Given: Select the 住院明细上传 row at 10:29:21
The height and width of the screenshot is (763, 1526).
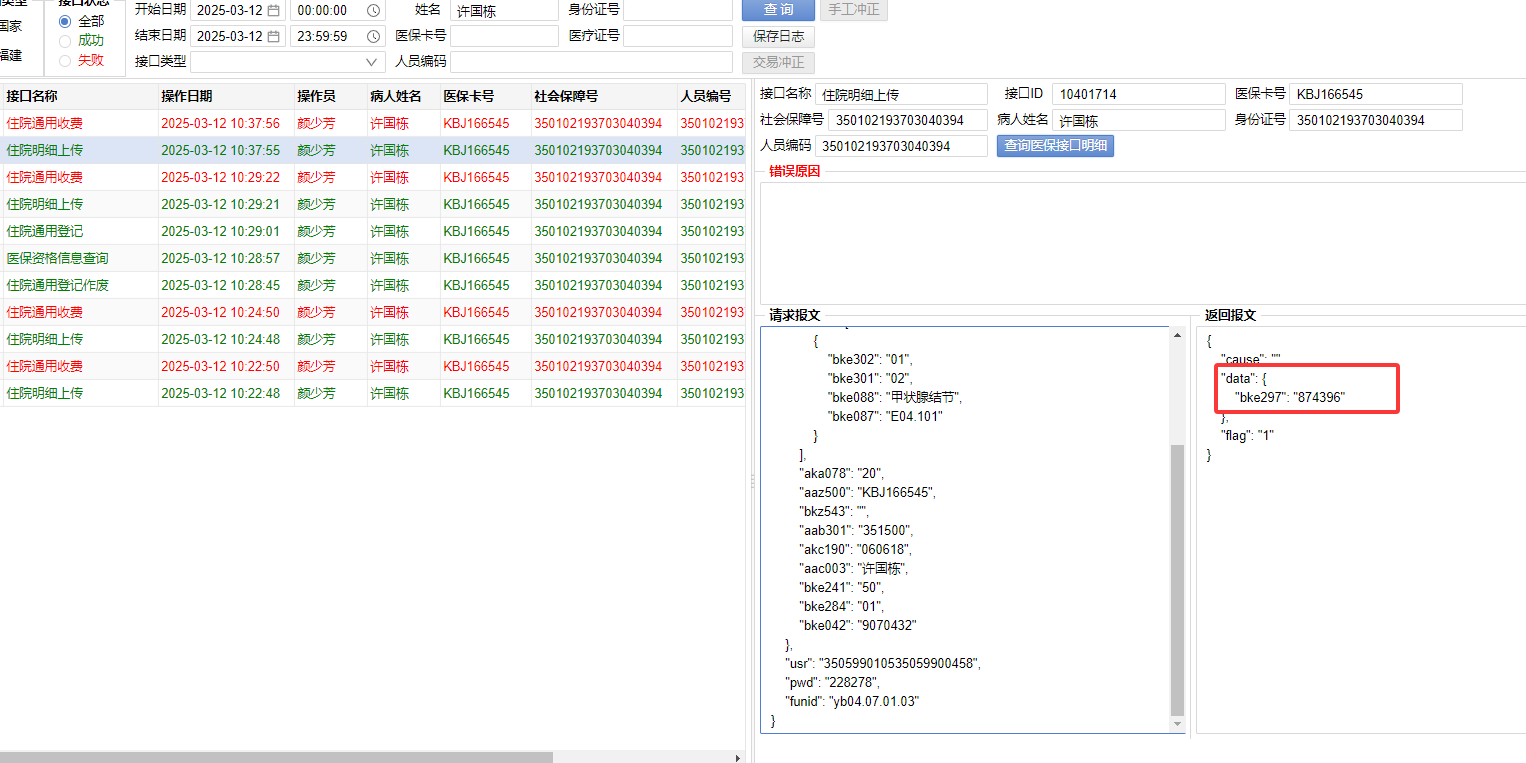Looking at the screenshot, I should point(373,205).
